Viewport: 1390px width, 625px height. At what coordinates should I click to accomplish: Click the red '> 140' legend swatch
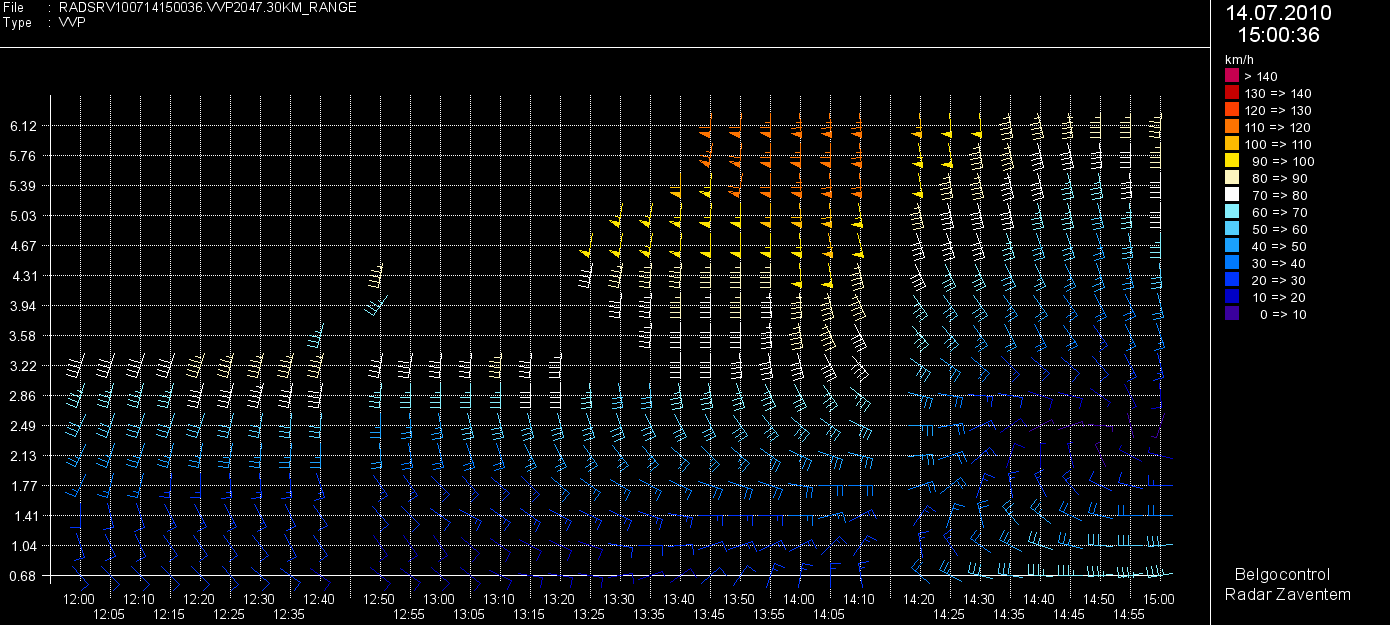coord(1232,76)
